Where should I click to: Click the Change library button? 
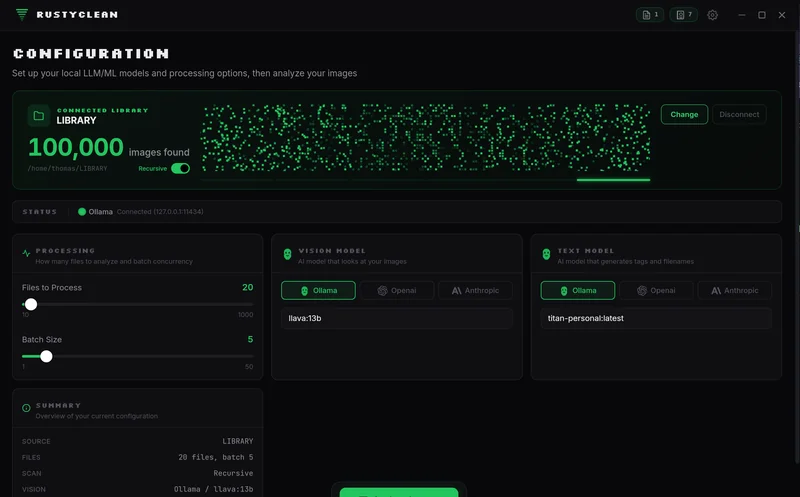684,115
